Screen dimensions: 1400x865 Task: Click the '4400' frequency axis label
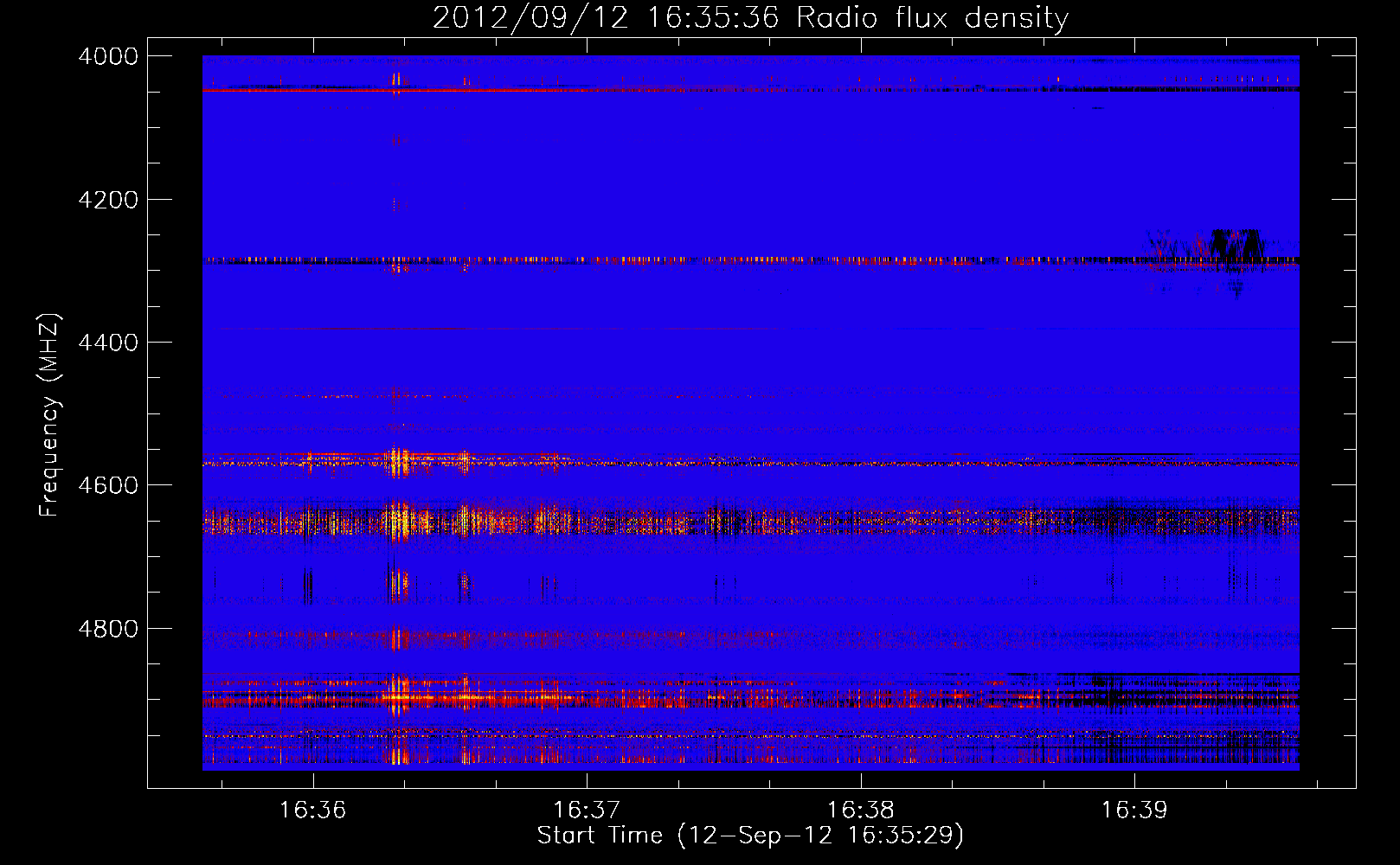[x=108, y=343]
